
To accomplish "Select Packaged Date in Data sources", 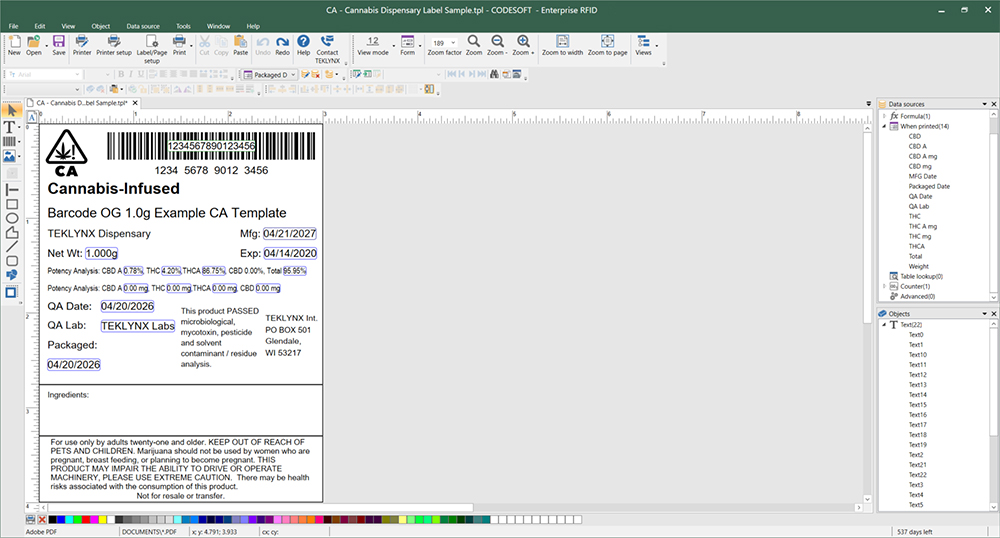I will coord(929,186).
